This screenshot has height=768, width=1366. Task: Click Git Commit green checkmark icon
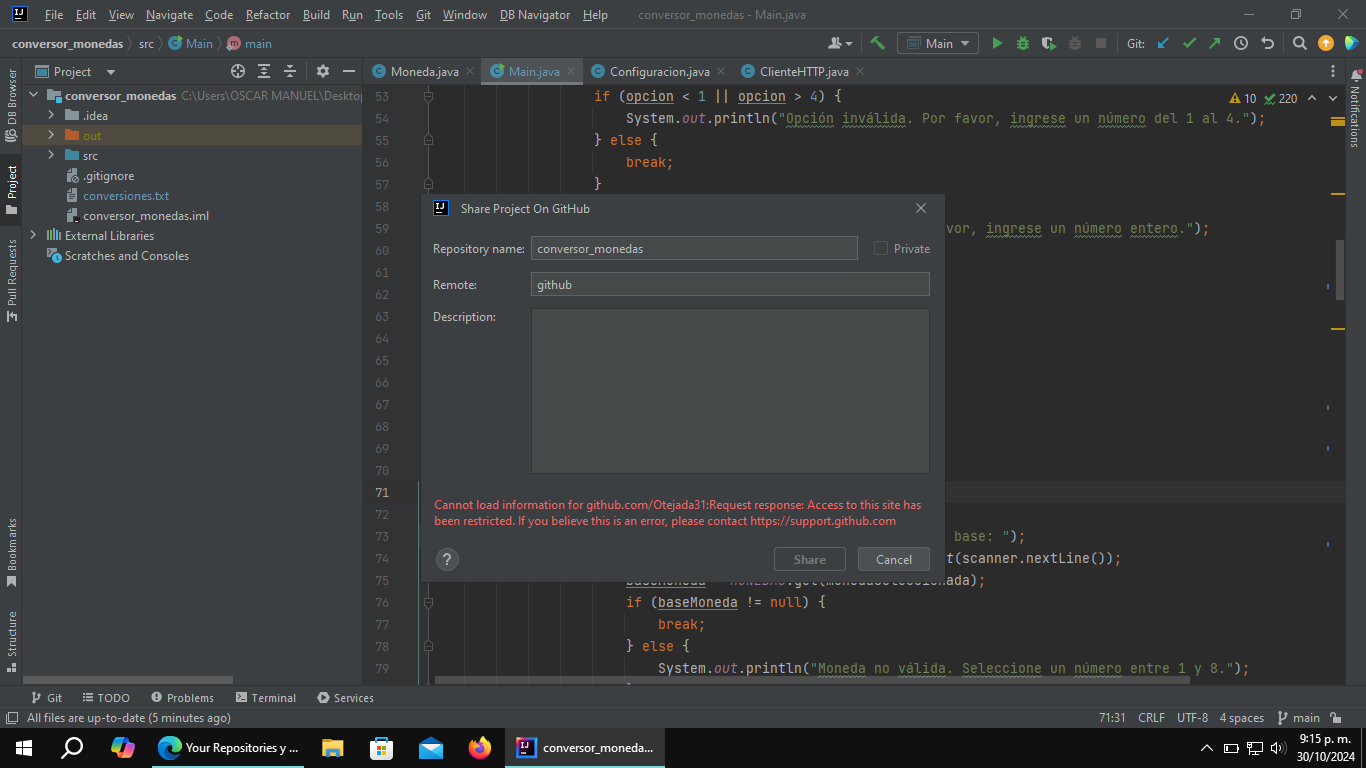(x=1189, y=43)
